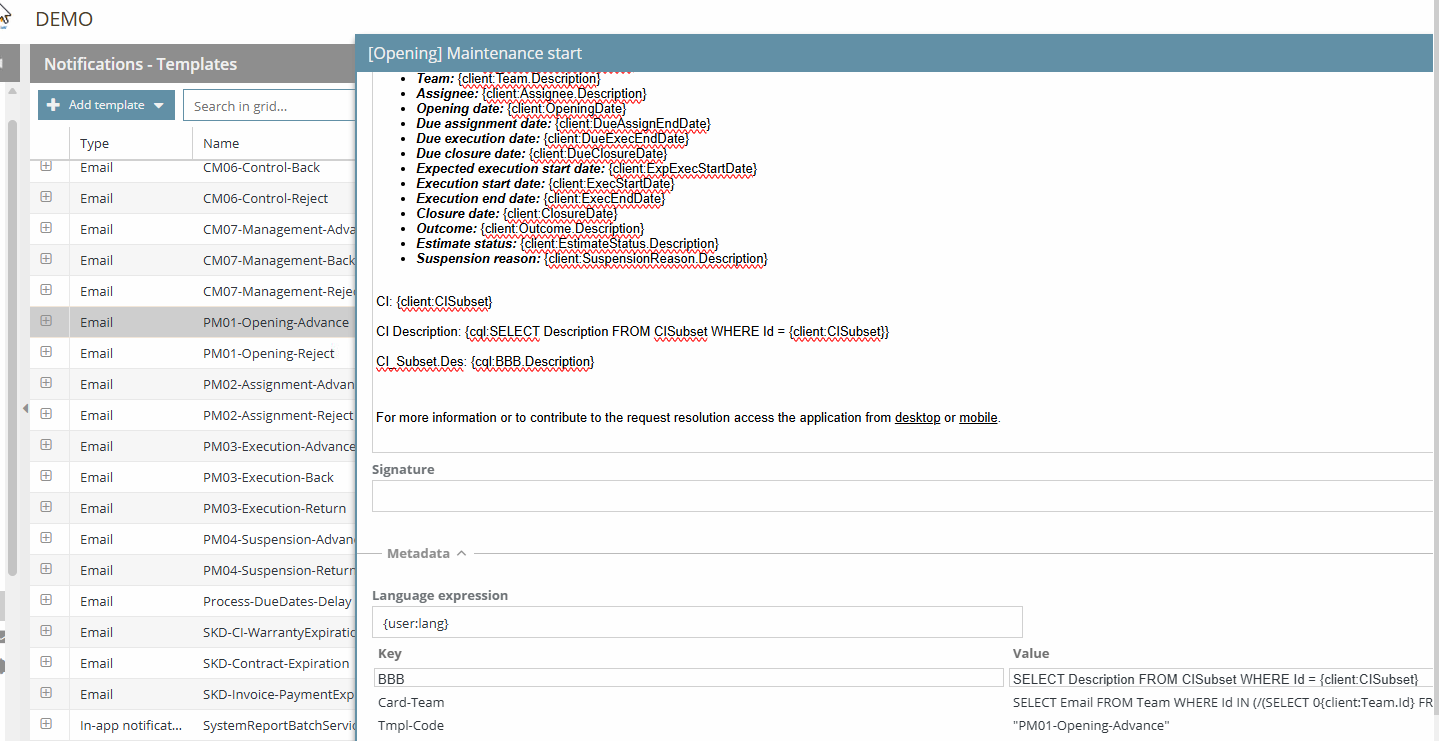Click plus icon beside PM04-Suspension-Advance
The height and width of the screenshot is (741, 1439).
[x=46, y=538]
